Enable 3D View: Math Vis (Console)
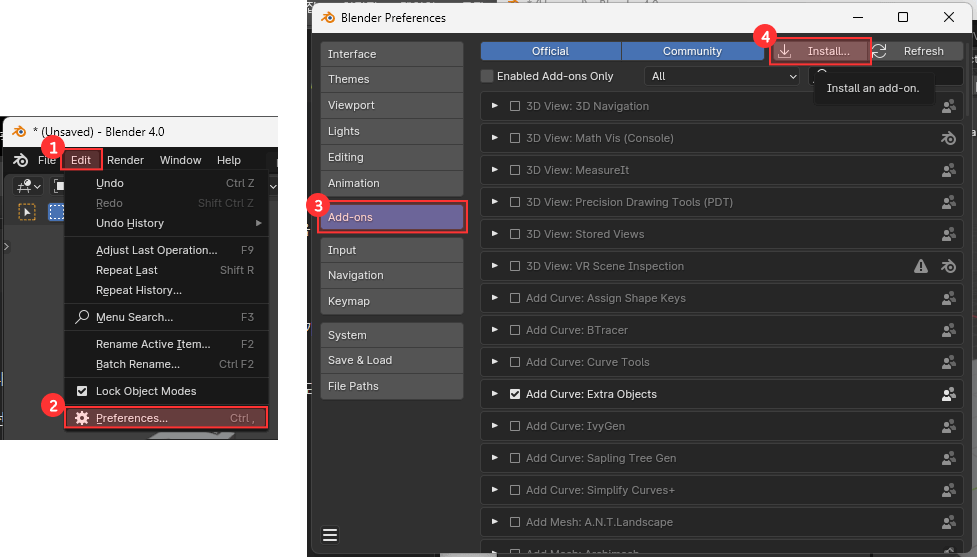 coord(515,138)
